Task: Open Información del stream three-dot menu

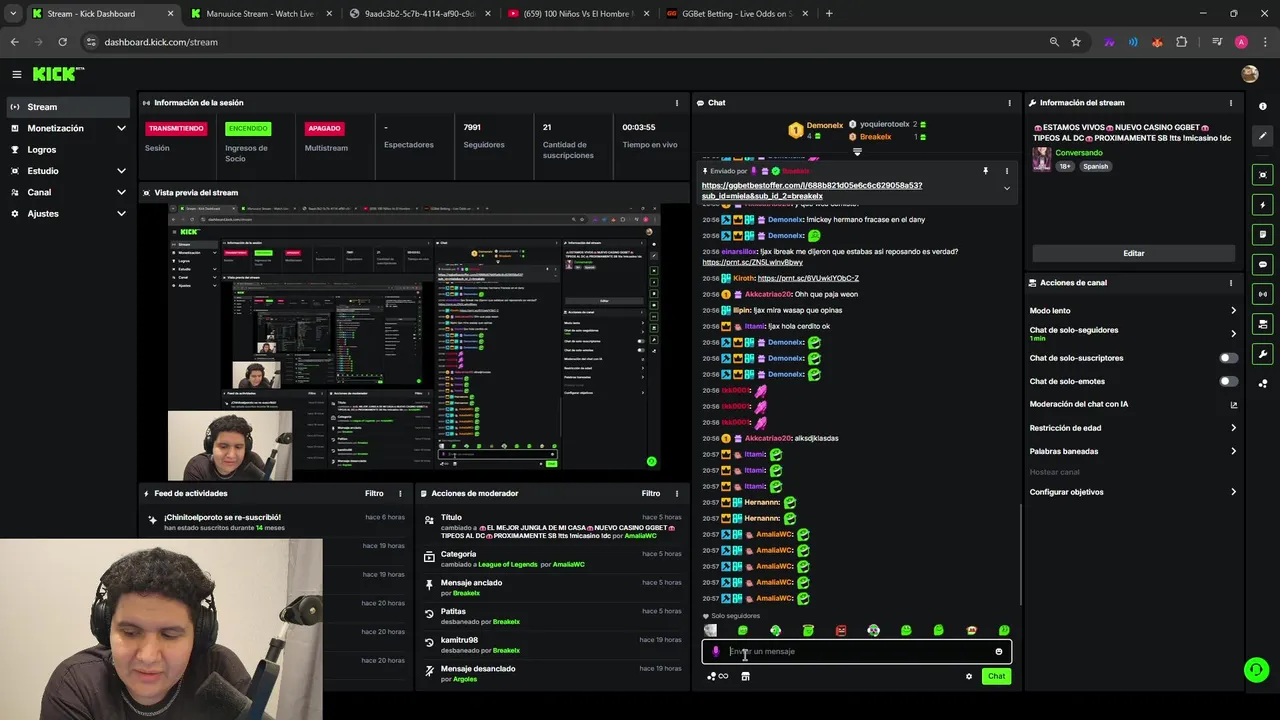Action: click(x=1231, y=102)
